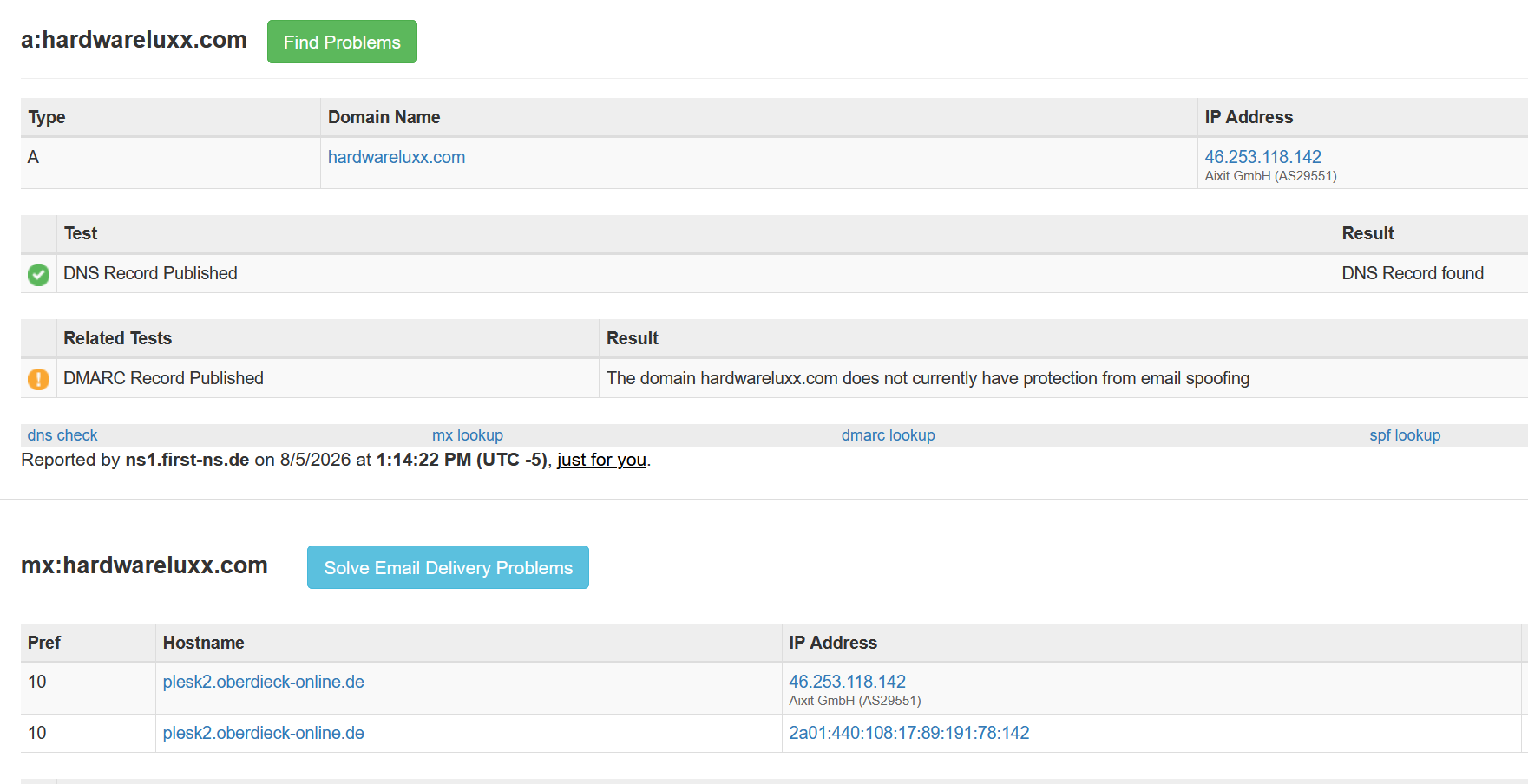Open plesk2.oberdieck-online.de link in the IPv4 row
This screenshot has width=1528, height=784.
tap(264, 682)
